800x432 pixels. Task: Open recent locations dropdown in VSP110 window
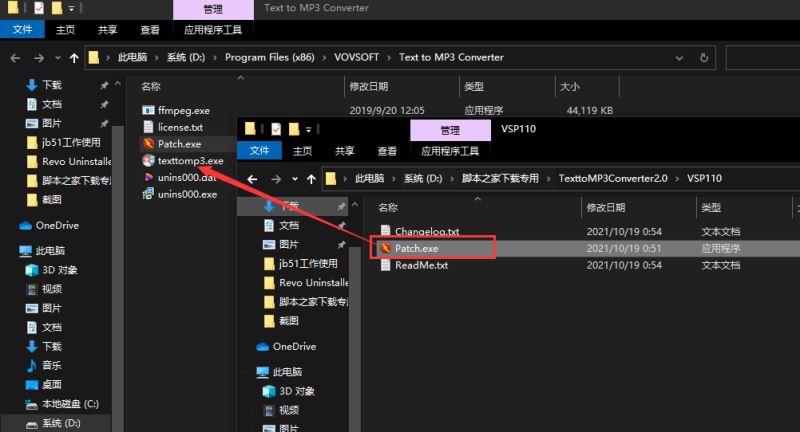click(x=295, y=179)
